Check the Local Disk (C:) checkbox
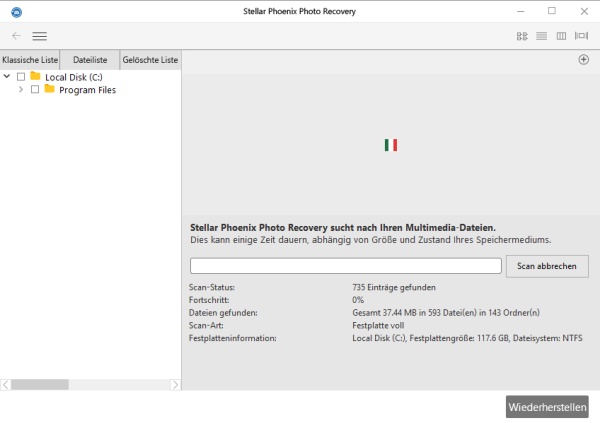 (21, 77)
